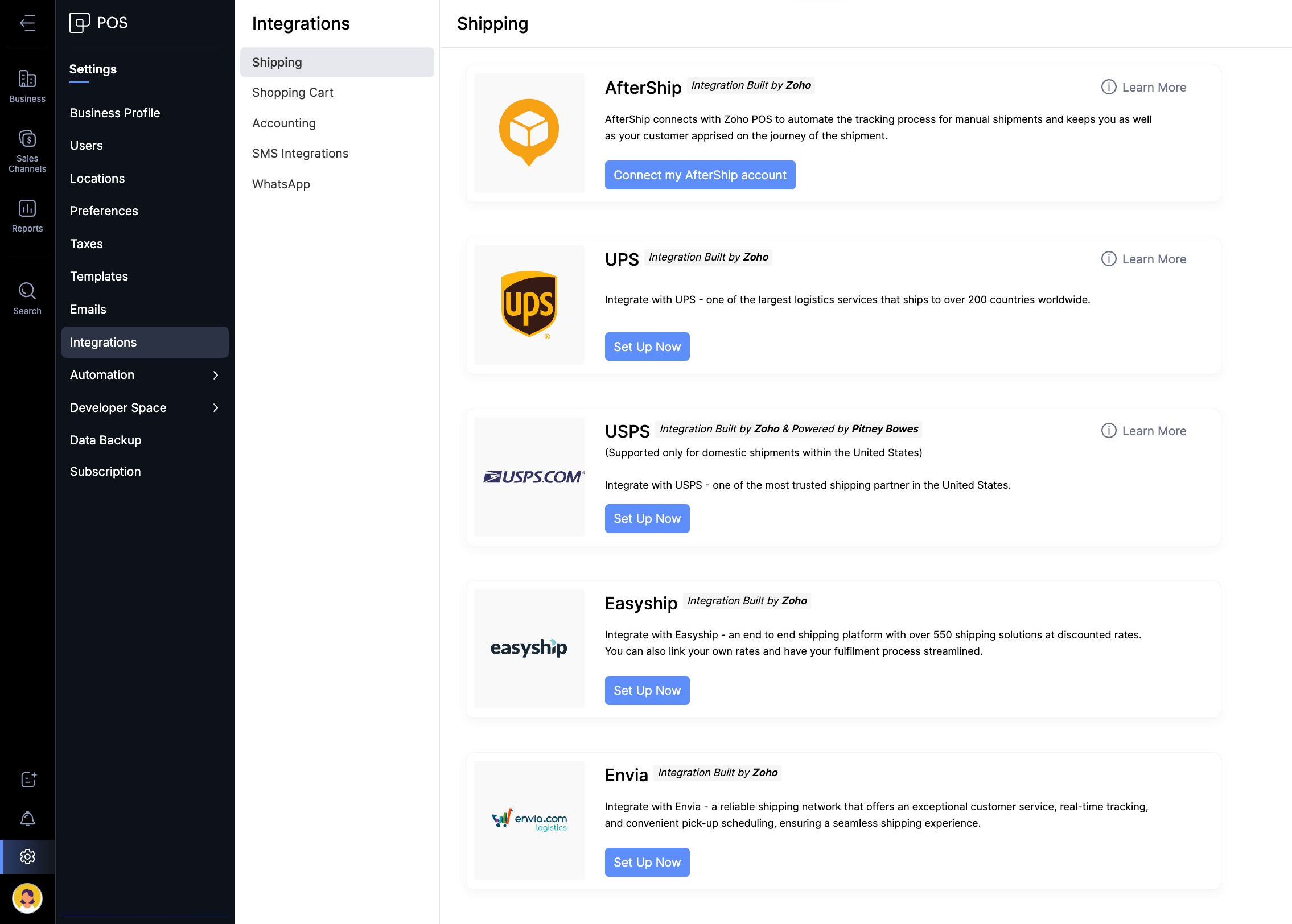Switch to the Shopping Cart integrations tab
Screen dimensions: 1292x924
293,93
